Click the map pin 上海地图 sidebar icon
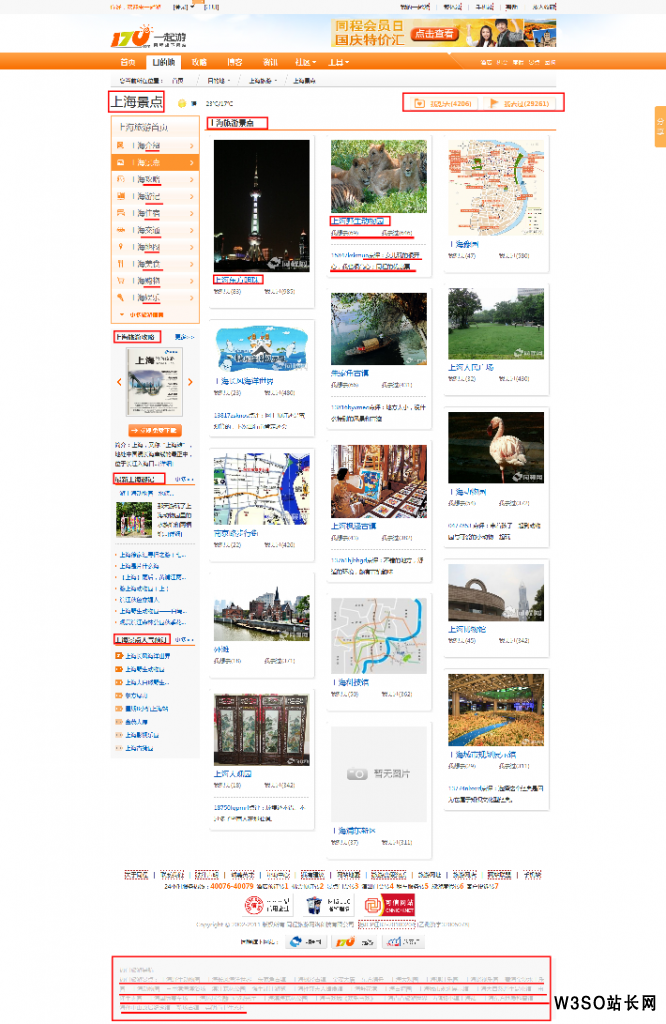The width and height of the screenshot is (666, 1024). point(120,247)
